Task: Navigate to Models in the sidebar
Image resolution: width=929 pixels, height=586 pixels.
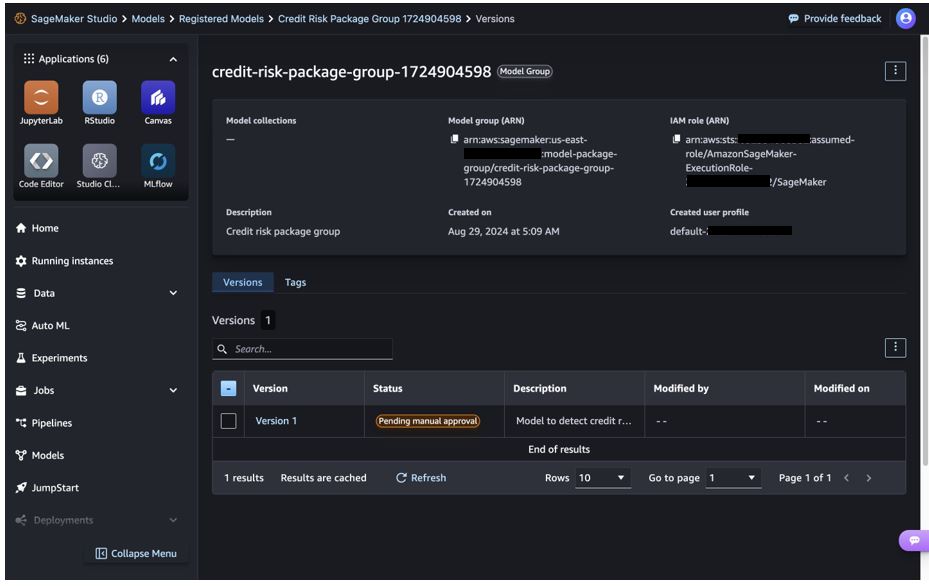Action: [47, 456]
